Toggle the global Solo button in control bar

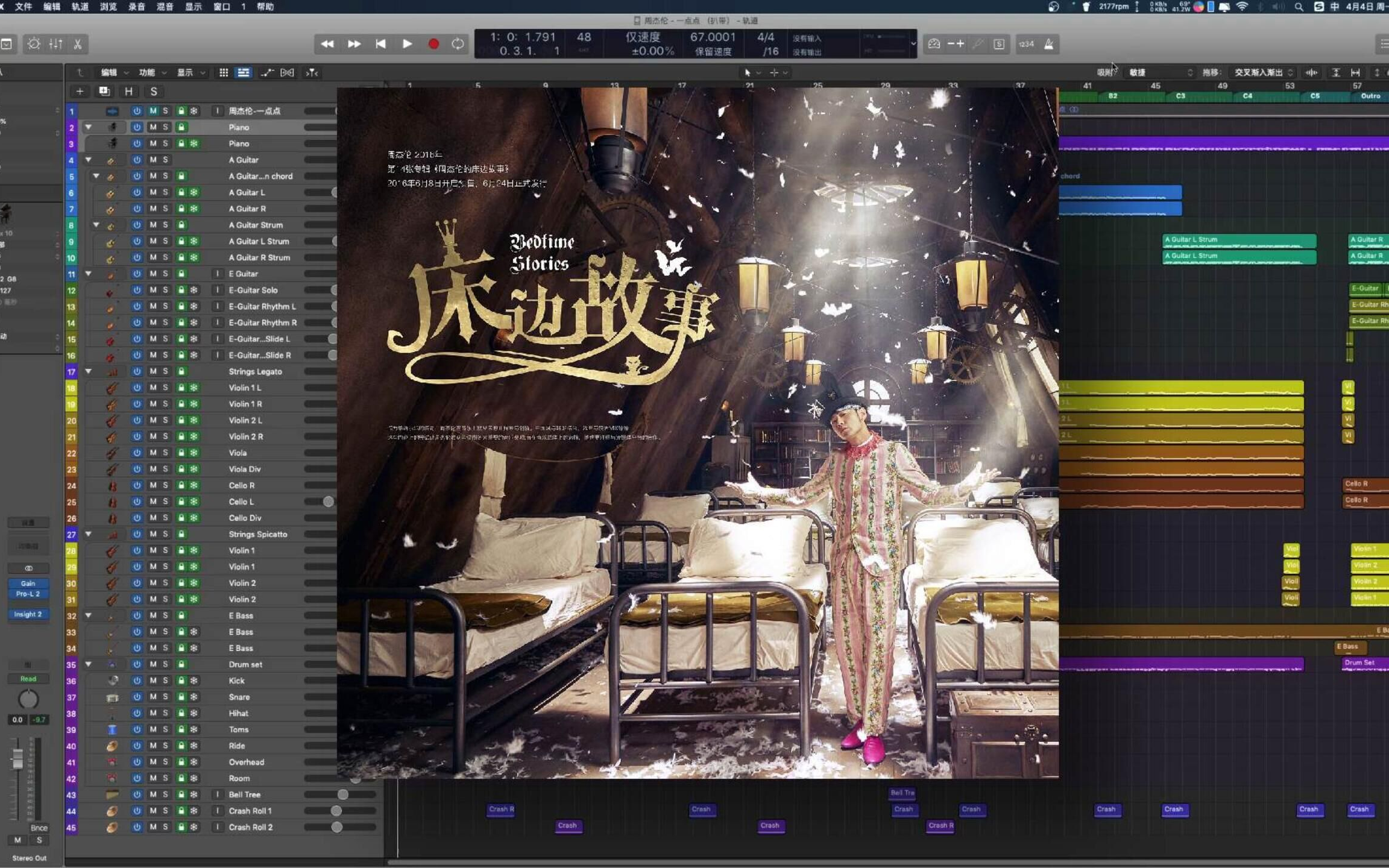[x=999, y=44]
